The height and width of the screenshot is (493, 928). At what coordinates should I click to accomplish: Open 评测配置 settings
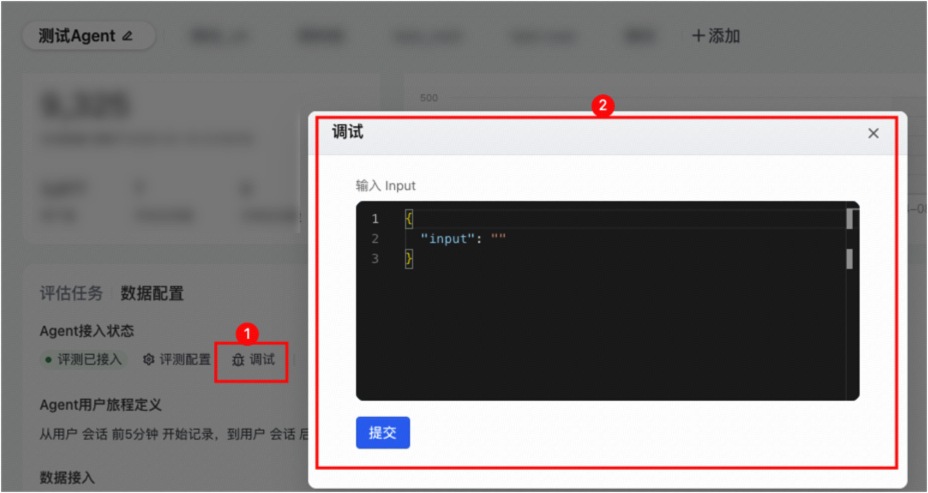pos(177,359)
